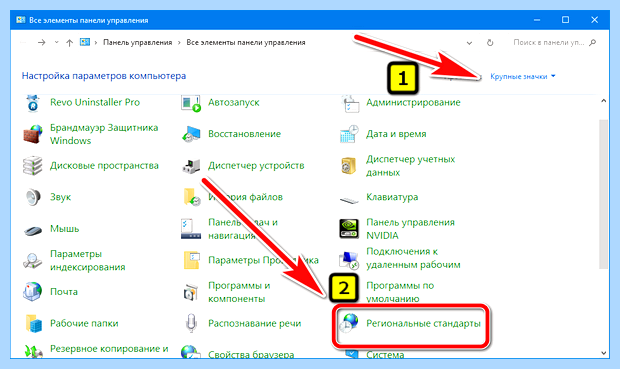Click the Администрирование icon
The height and width of the screenshot is (369, 620).
350,103
